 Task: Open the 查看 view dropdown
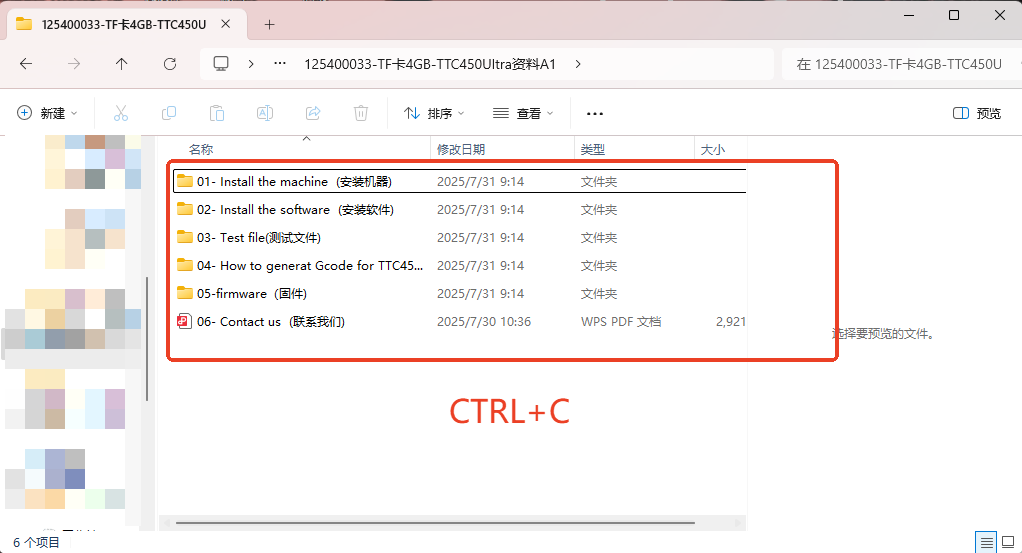[523, 113]
